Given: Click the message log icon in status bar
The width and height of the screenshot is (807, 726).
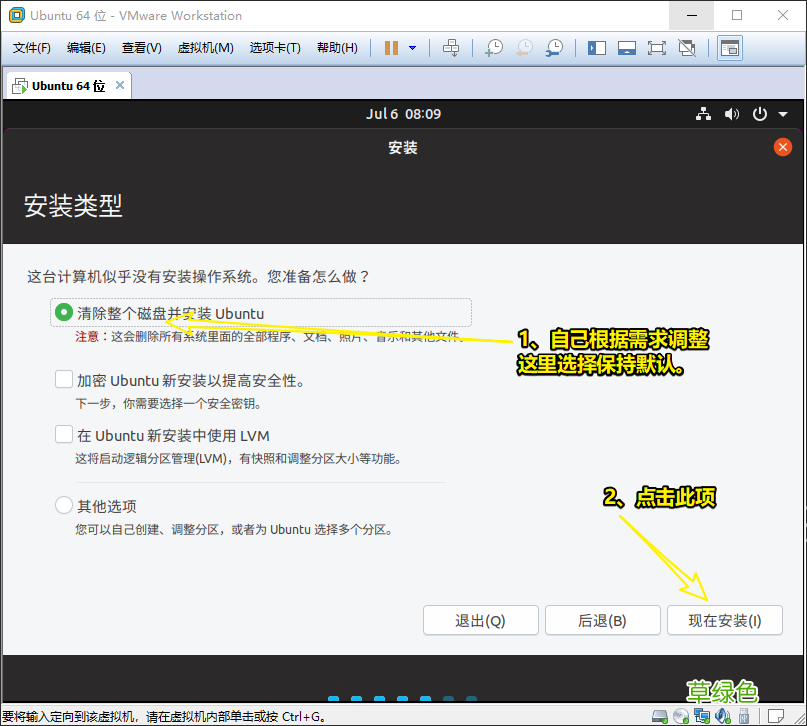Looking at the screenshot, I should (x=776, y=716).
